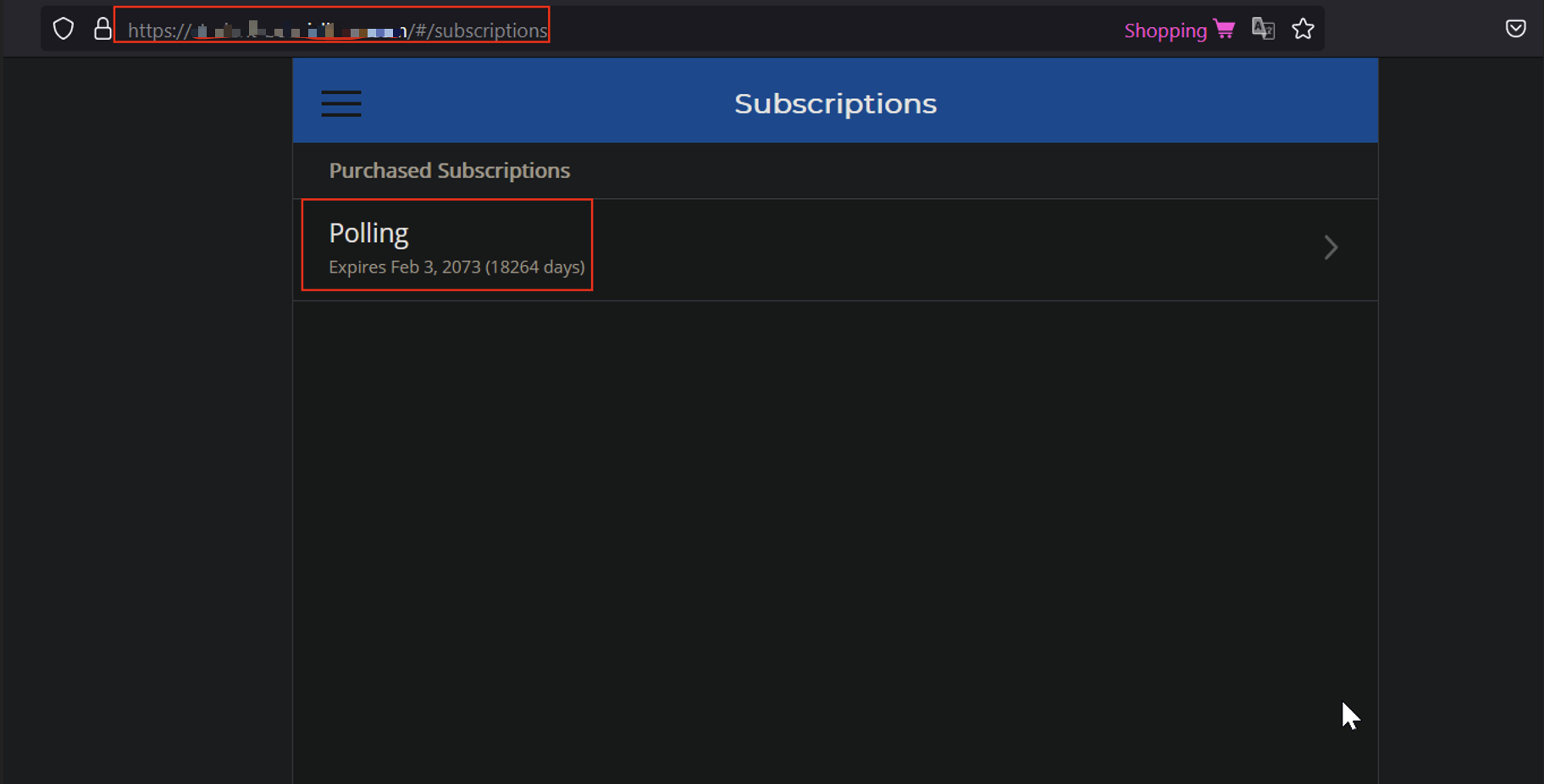Click the empty area below Polling row
Viewport: 1544px width, 784px height.
point(835,525)
